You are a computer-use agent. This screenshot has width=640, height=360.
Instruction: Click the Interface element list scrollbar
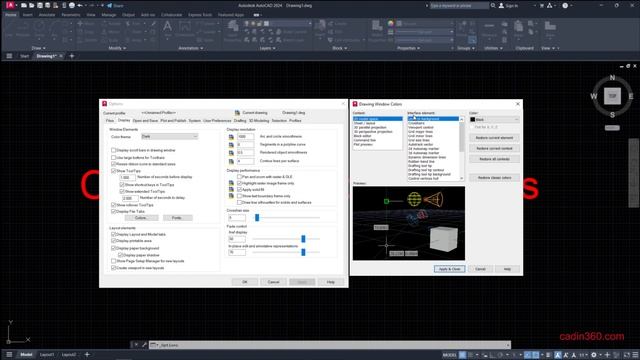tap(462, 149)
